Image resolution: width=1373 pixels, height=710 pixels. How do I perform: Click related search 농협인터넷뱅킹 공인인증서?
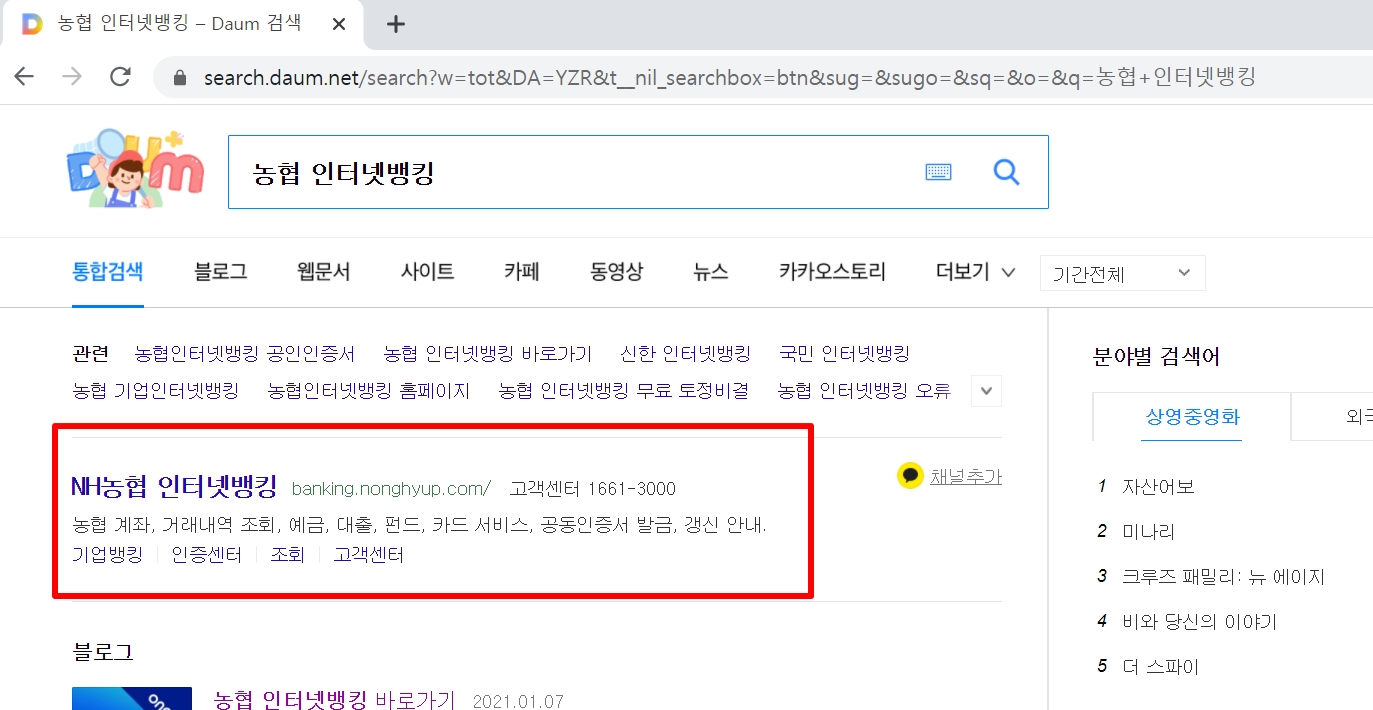tap(245, 353)
